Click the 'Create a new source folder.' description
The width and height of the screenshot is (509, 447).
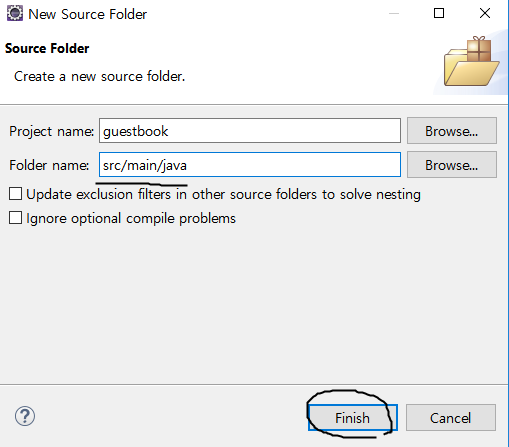tap(99, 76)
